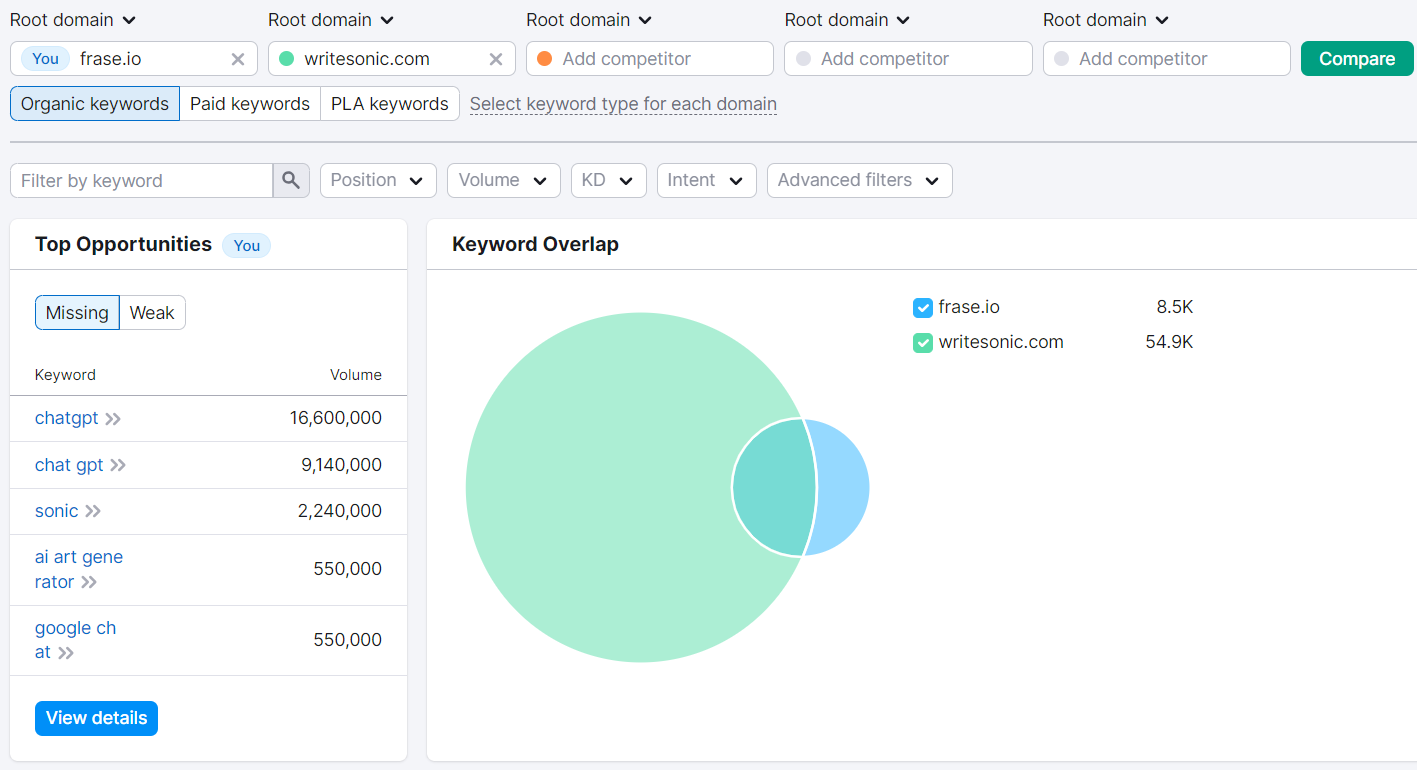Click the 8.5K keyword count
1417x770 pixels.
(x=1175, y=307)
